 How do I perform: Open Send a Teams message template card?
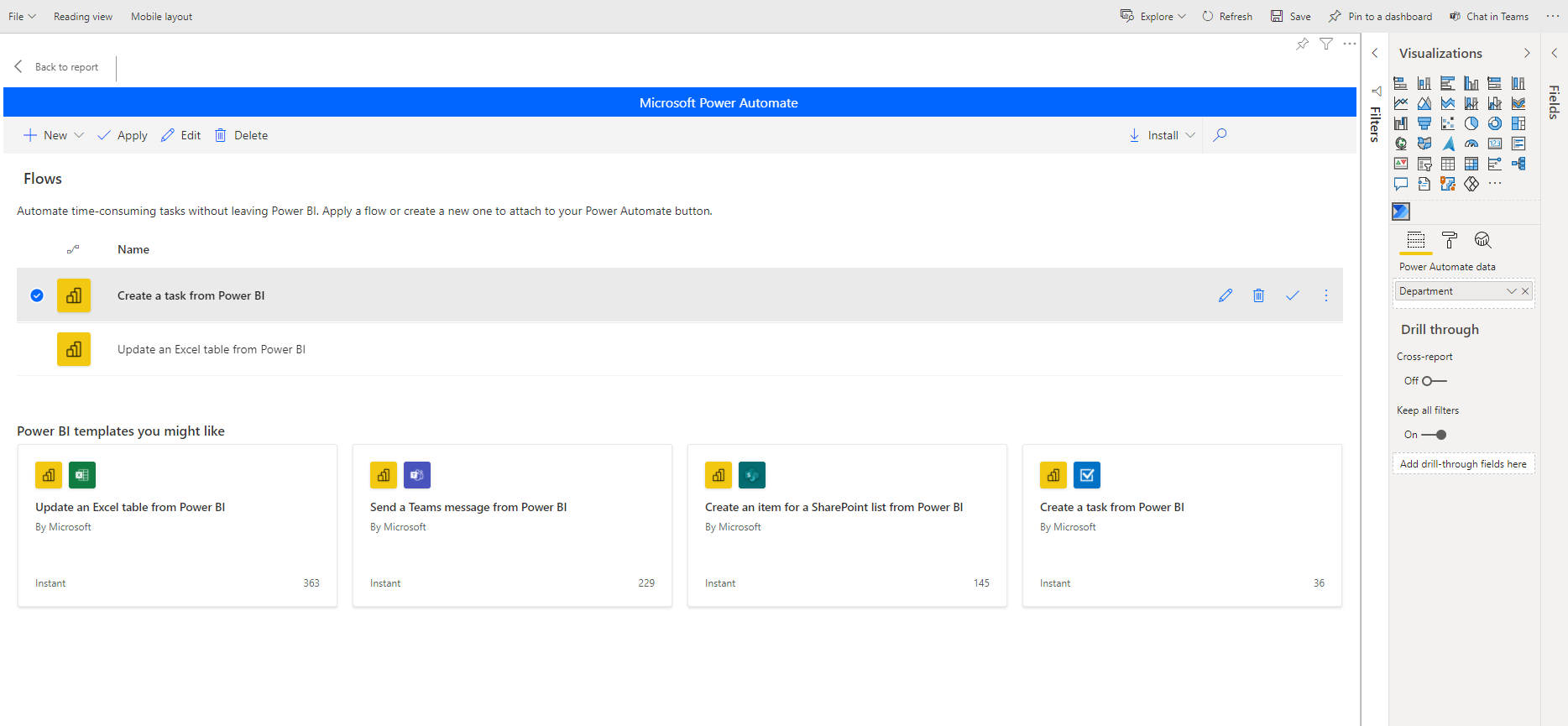point(512,525)
